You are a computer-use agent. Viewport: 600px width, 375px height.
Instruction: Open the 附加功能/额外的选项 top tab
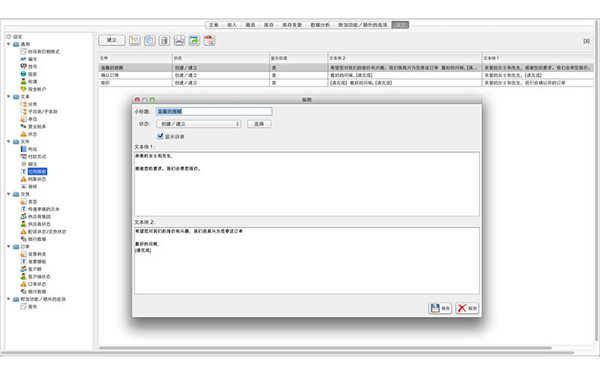(x=363, y=25)
